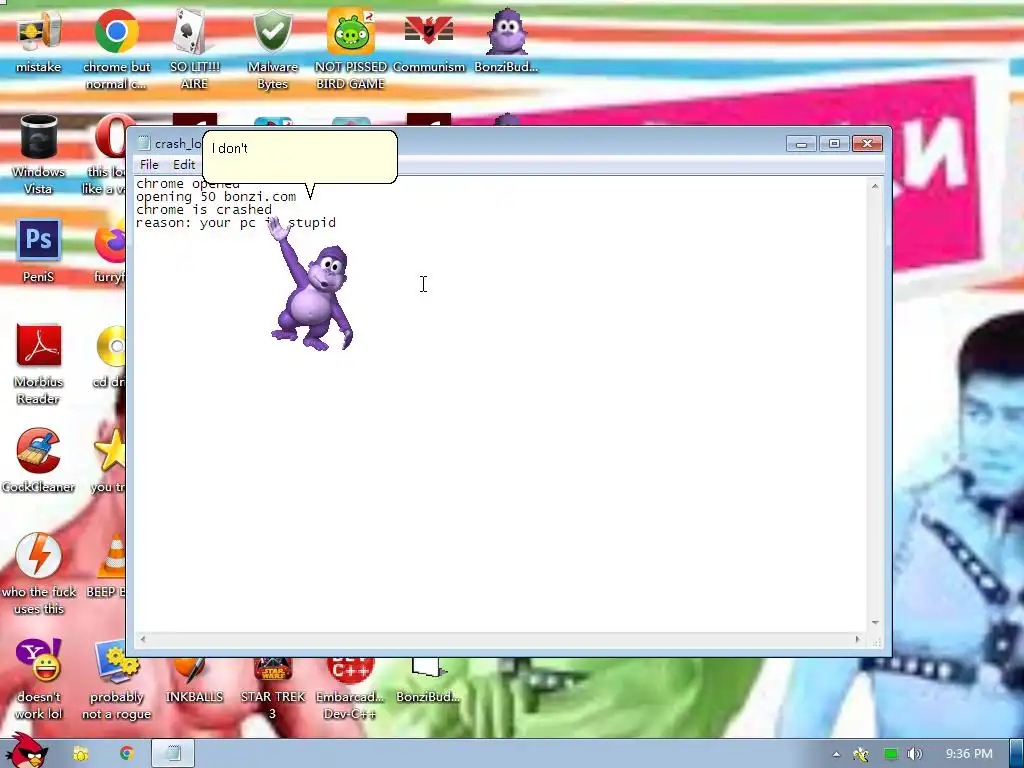Open the VLC cone 'BEEP' icon
Screen dimensions: 1024x768
(110, 566)
